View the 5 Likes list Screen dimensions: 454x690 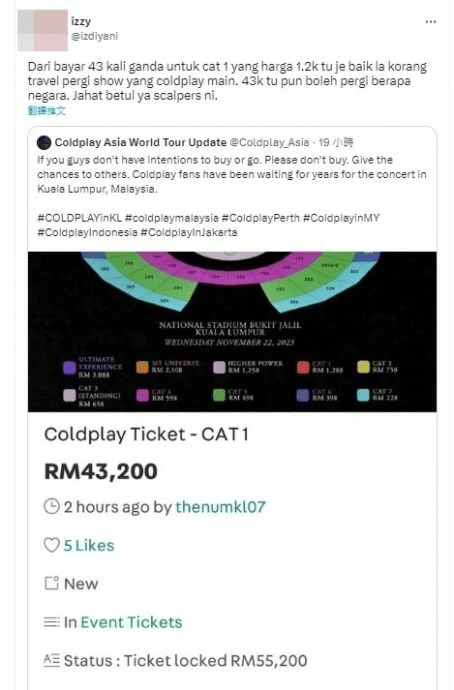(x=89, y=546)
